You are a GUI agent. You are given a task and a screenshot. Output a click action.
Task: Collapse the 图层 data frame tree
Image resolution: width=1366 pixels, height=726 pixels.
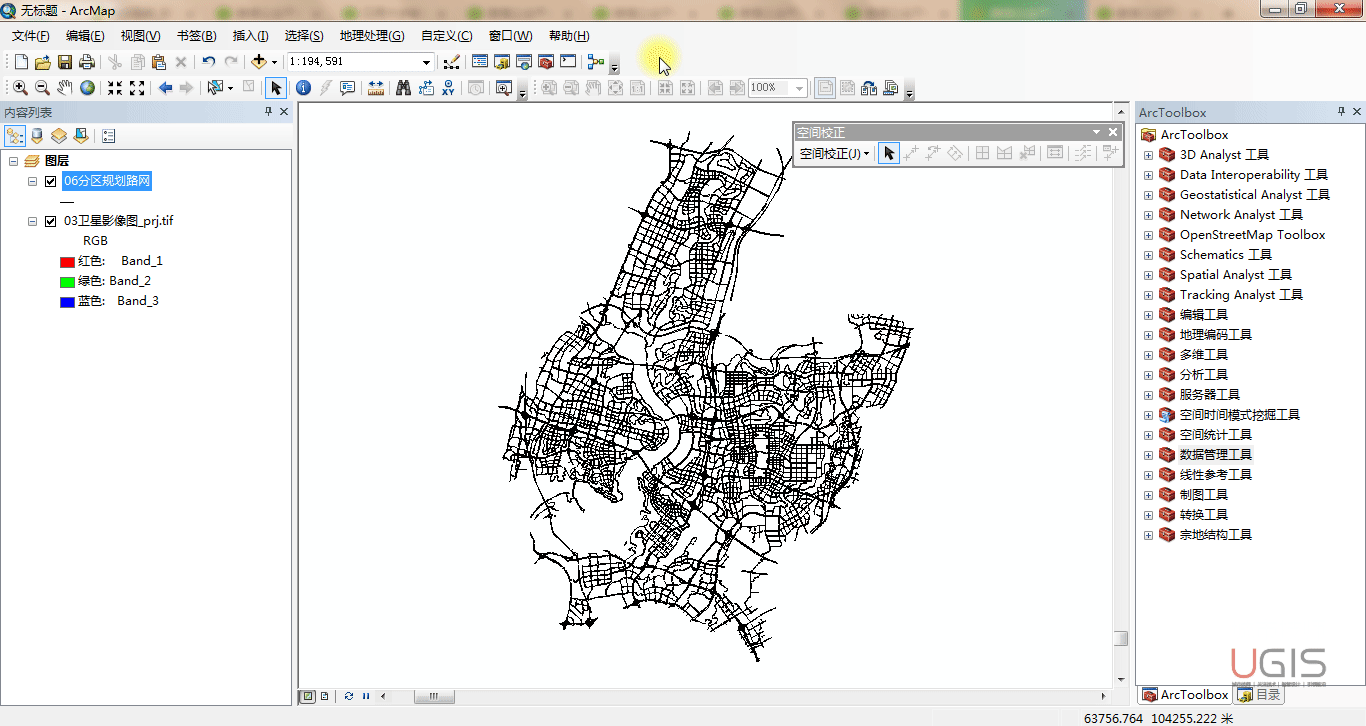(x=13, y=161)
